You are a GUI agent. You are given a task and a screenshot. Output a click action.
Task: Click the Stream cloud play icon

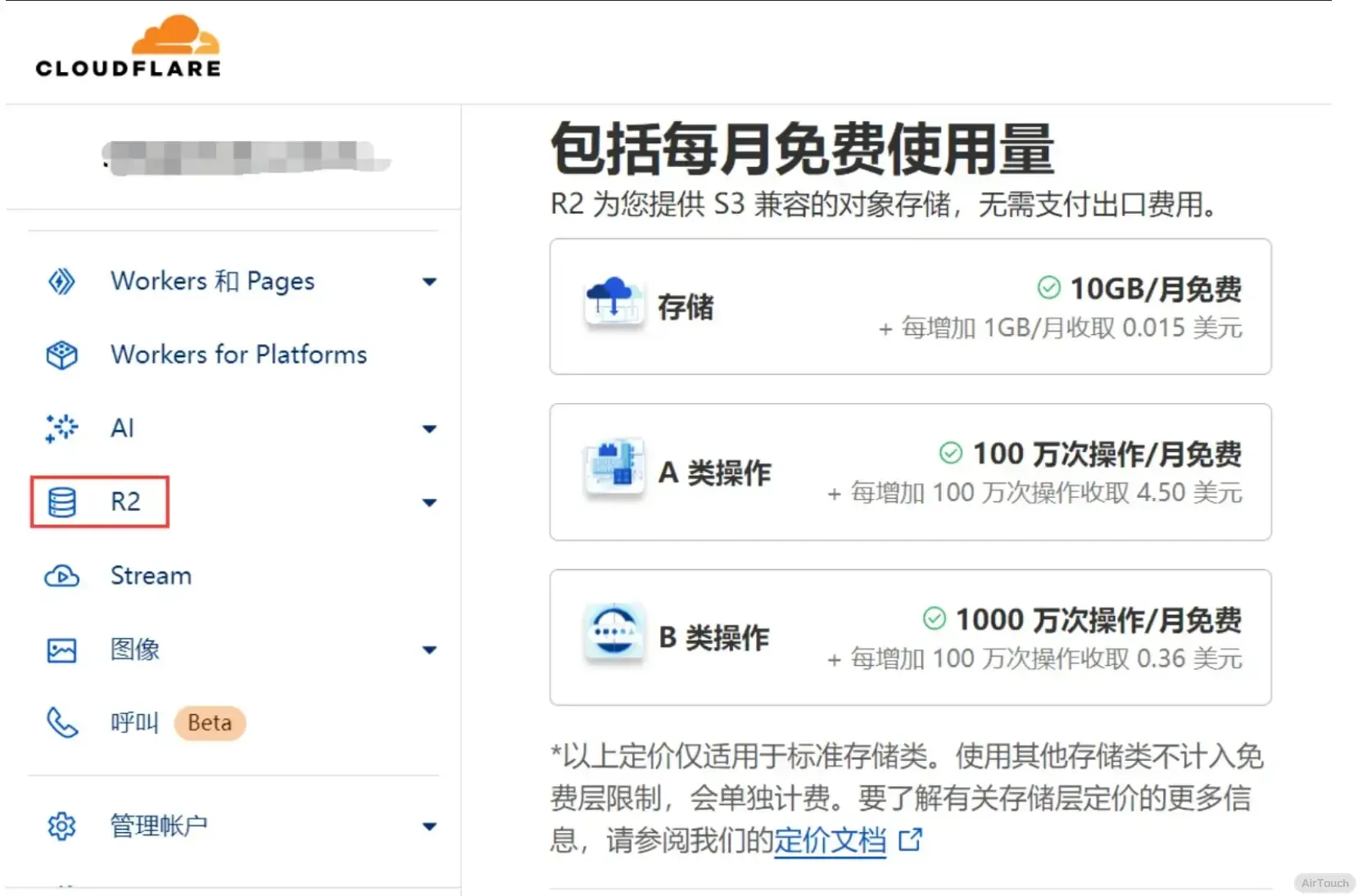pyautogui.click(x=61, y=576)
